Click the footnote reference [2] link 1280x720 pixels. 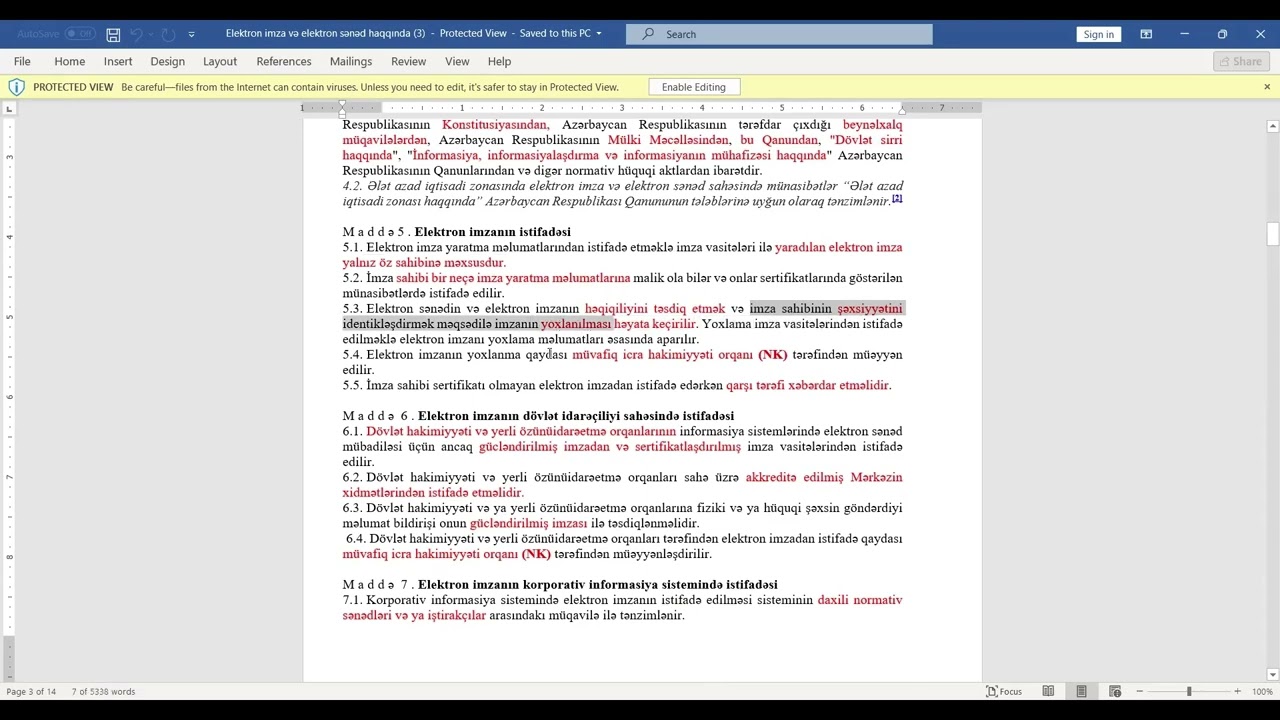point(897,198)
